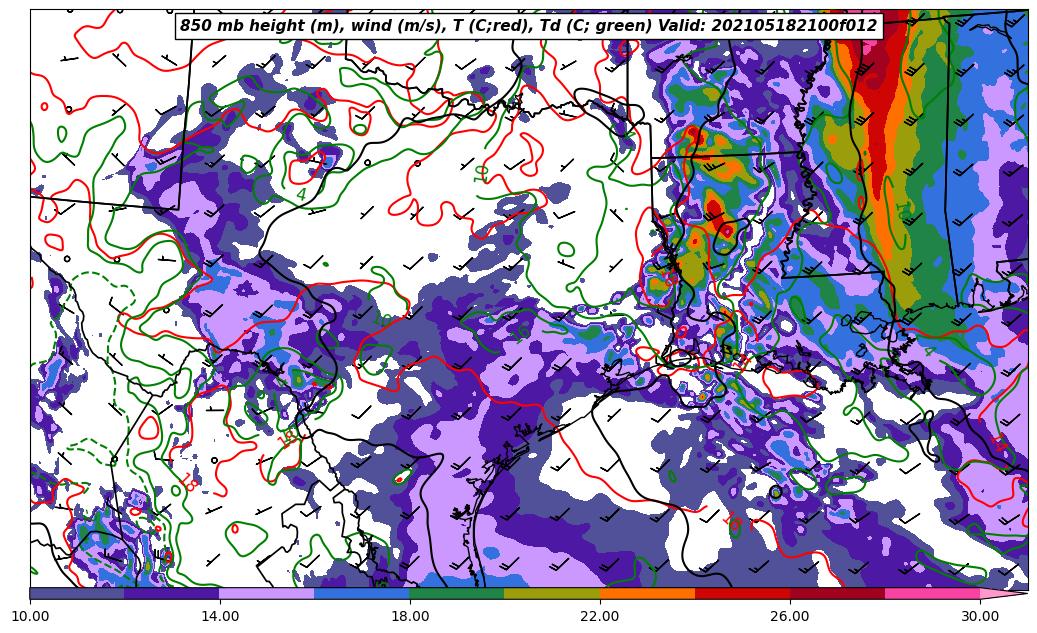Screen dimensions: 1037x633
Task: Click the bright red 24–26 colorbar segment
Action: click(x=743, y=593)
